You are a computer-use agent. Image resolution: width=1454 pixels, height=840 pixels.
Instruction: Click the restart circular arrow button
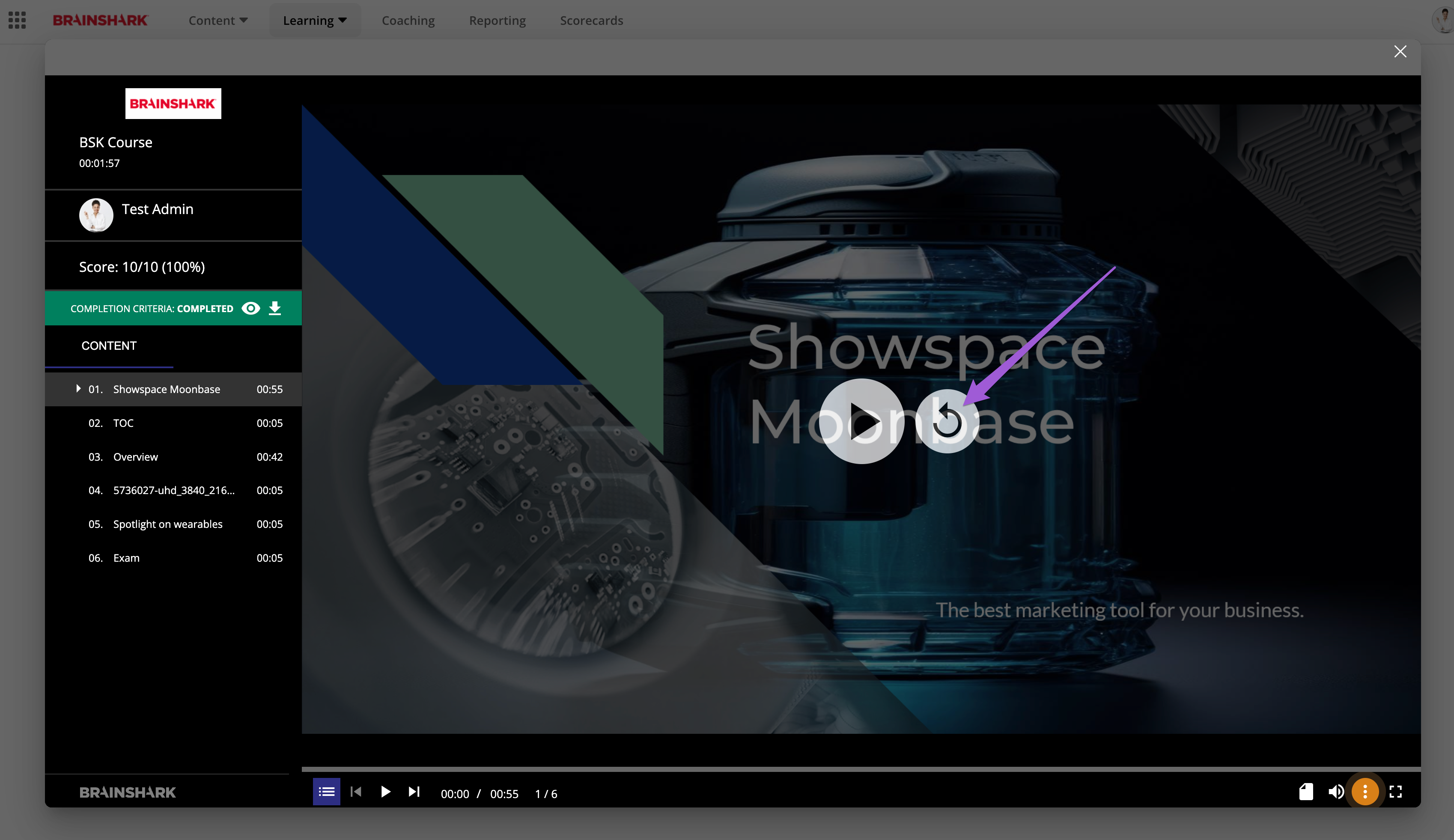coord(947,421)
